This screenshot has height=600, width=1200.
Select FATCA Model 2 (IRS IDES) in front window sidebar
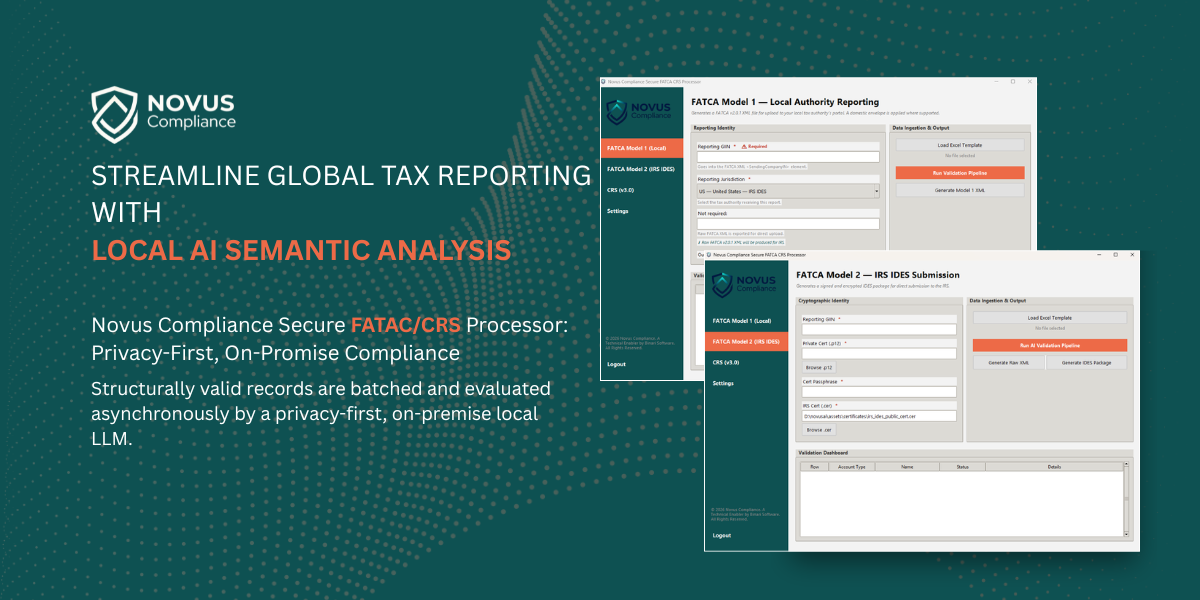[x=747, y=342]
